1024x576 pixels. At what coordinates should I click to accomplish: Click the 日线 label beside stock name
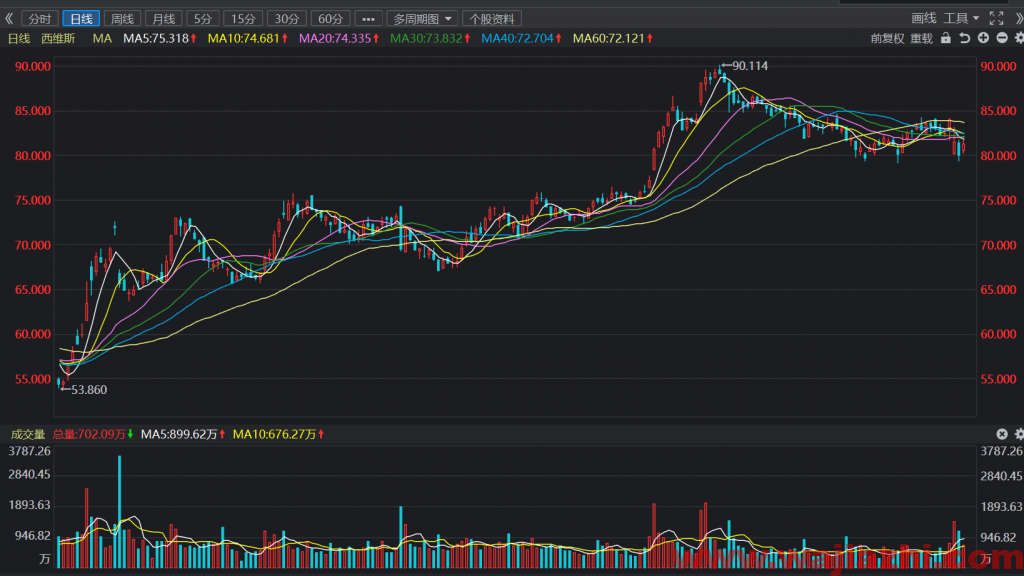click(x=19, y=39)
